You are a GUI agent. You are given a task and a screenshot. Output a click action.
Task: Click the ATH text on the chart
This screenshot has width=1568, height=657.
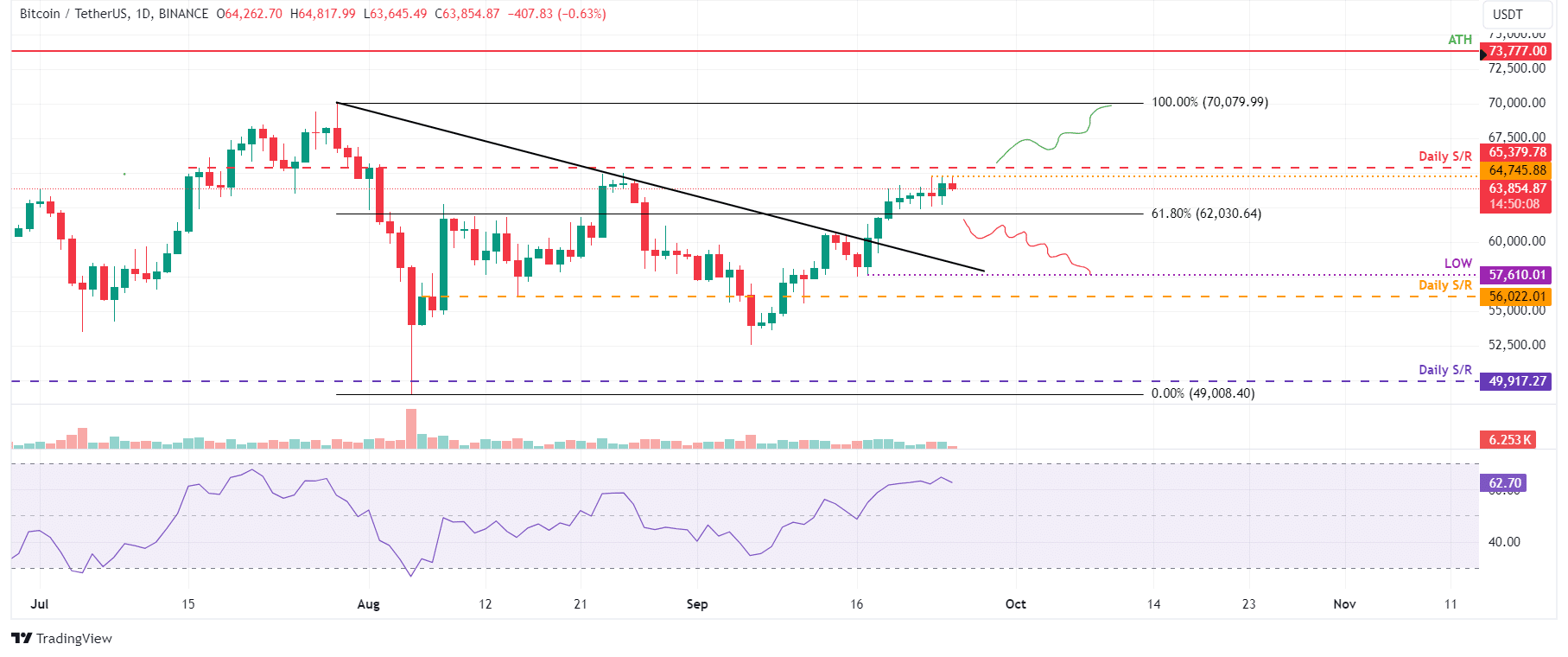pyautogui.click(x=1460, y=40)
